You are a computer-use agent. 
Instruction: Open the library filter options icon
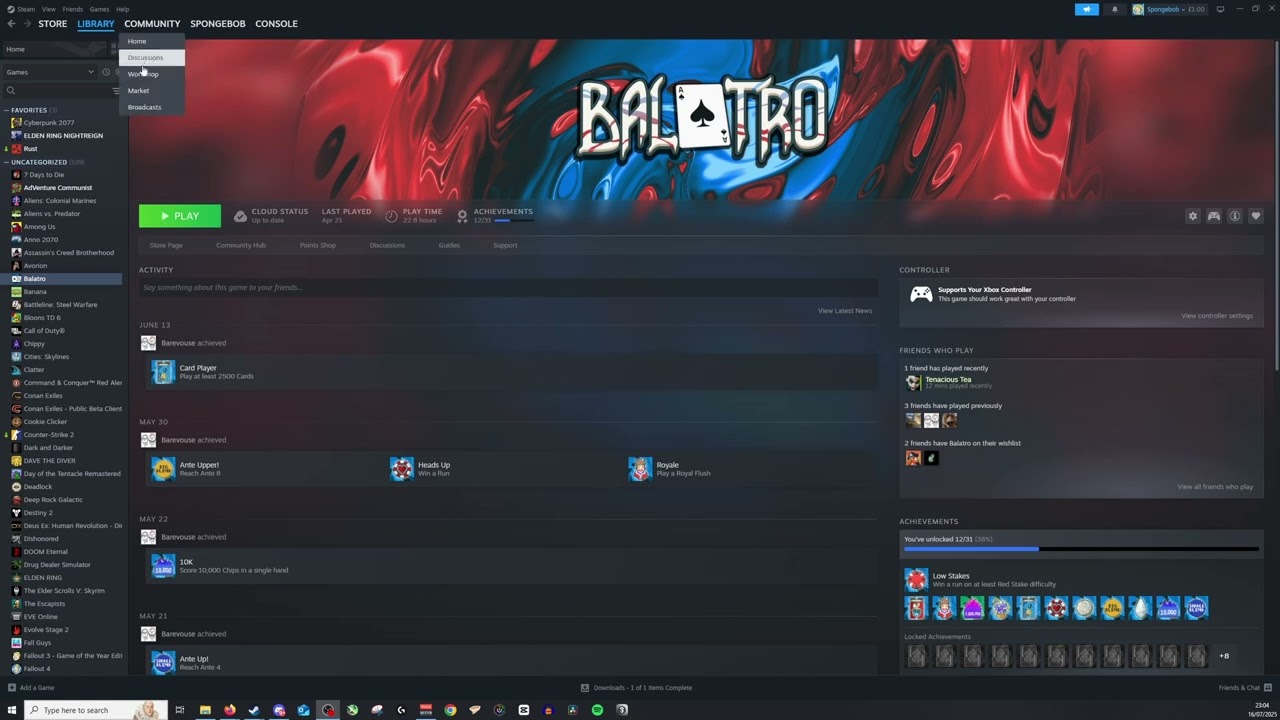(116, 91)
